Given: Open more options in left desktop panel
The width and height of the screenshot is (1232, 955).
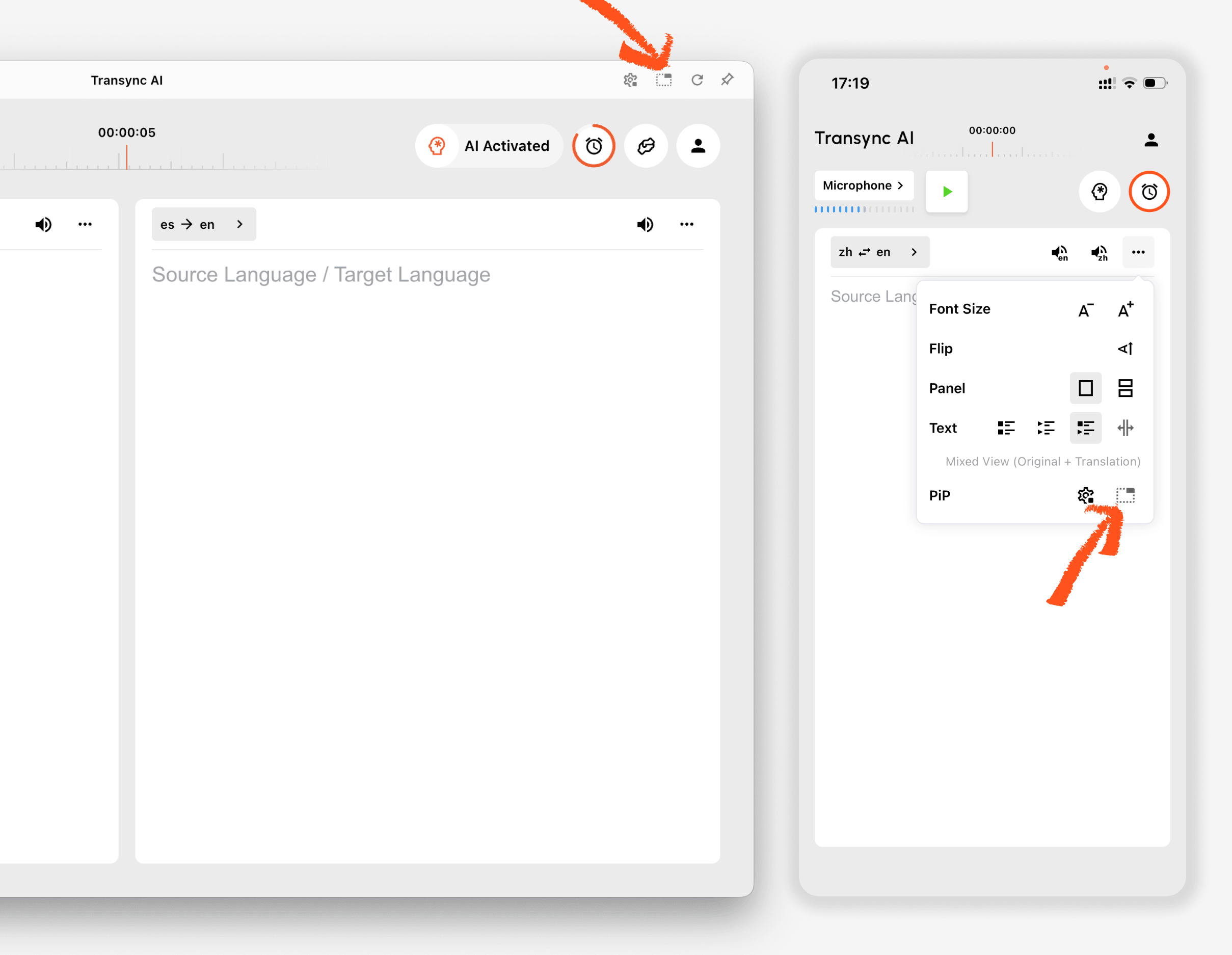Looking at the screenshot, I should tap(85, 225).
